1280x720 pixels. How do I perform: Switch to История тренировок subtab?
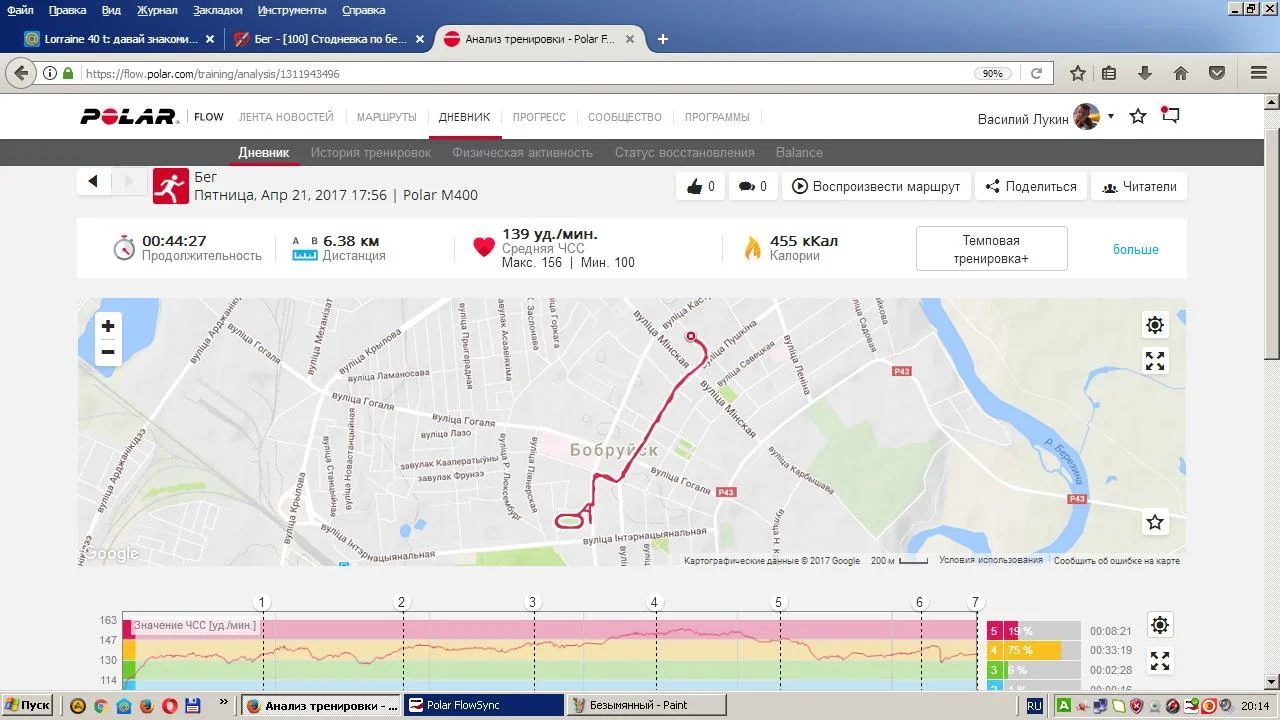[x=371, y=153]
